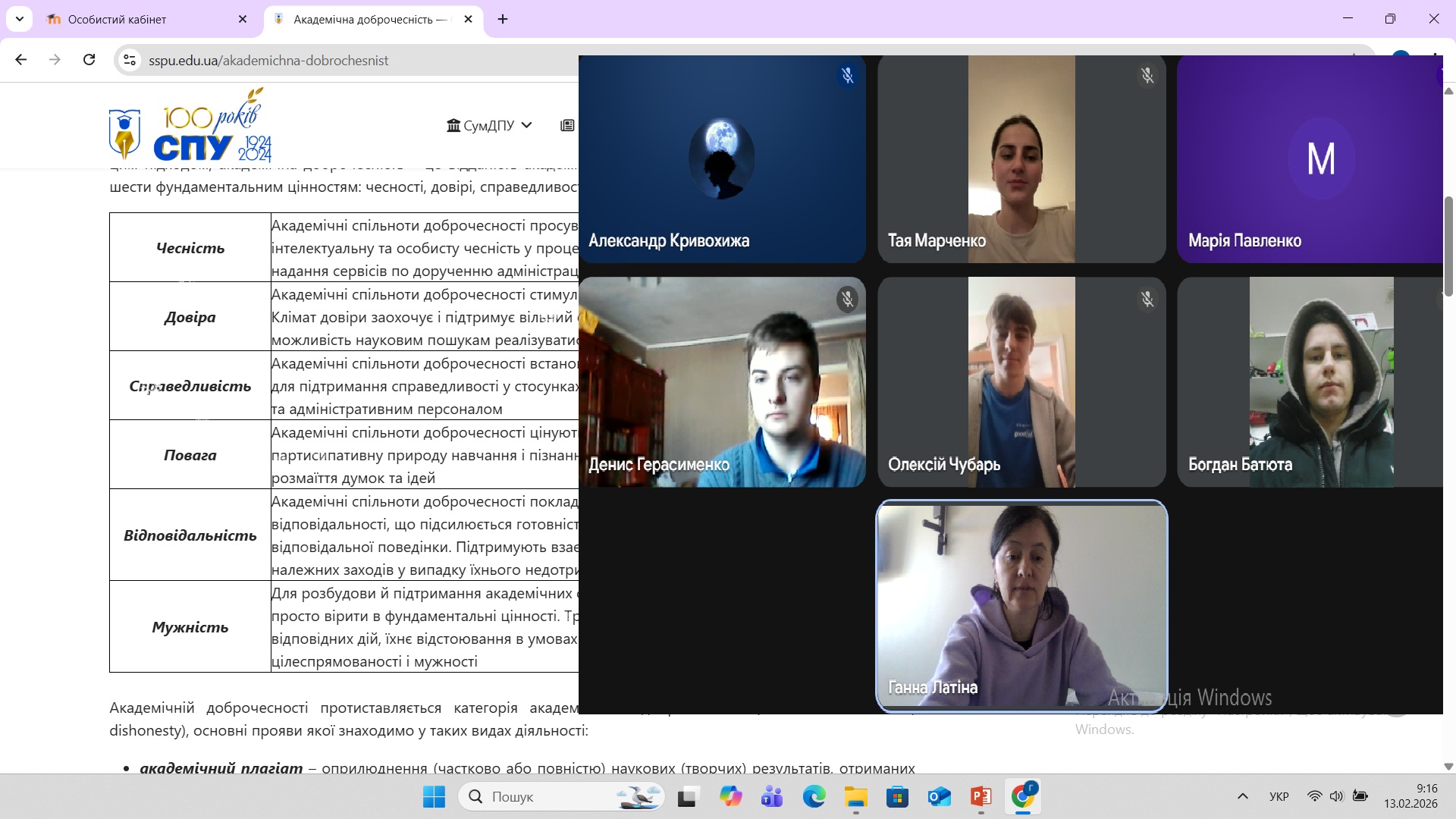Click the СумДПУ university logo
Screen dimensions: 1456x819
190,126
